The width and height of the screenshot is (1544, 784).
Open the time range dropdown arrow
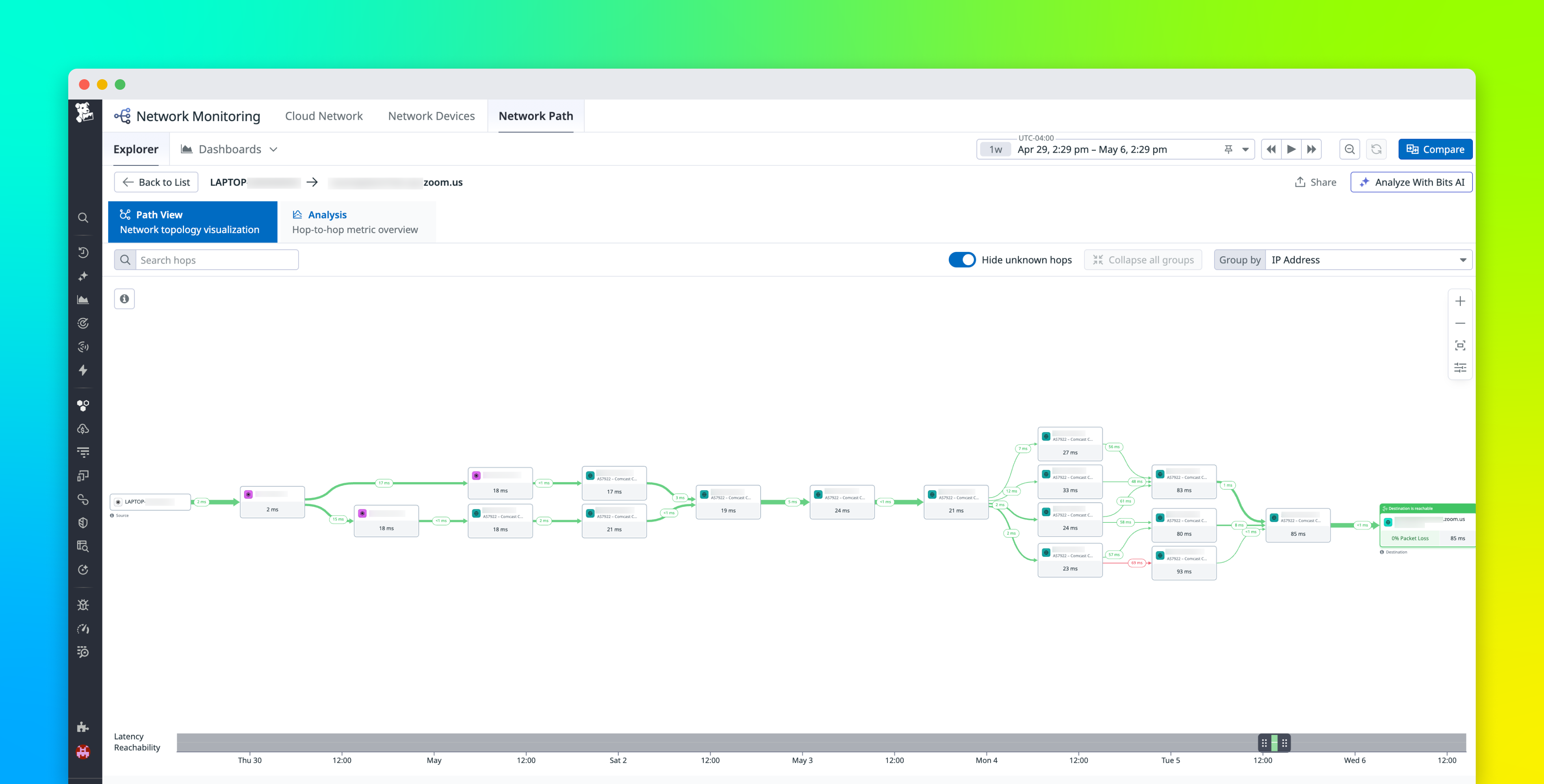tap(1245, 149)
